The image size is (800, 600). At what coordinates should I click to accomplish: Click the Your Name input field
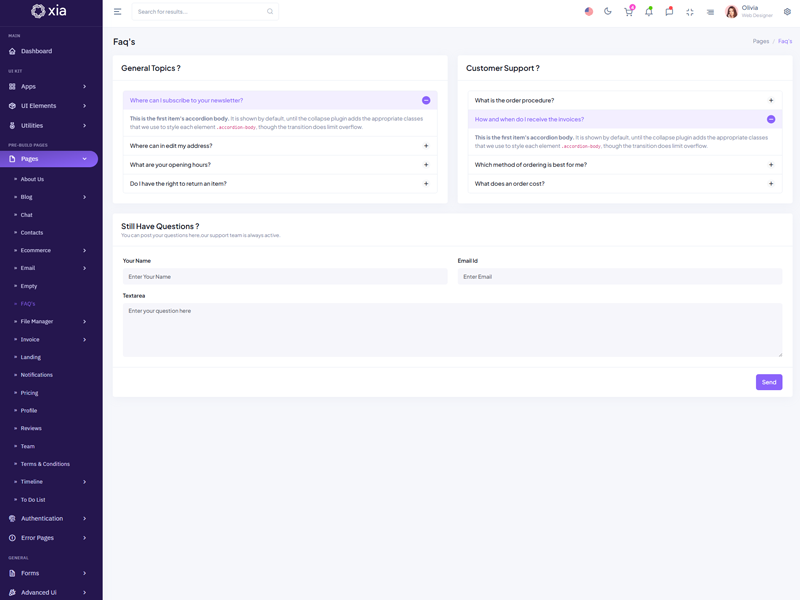pos(284,277)
